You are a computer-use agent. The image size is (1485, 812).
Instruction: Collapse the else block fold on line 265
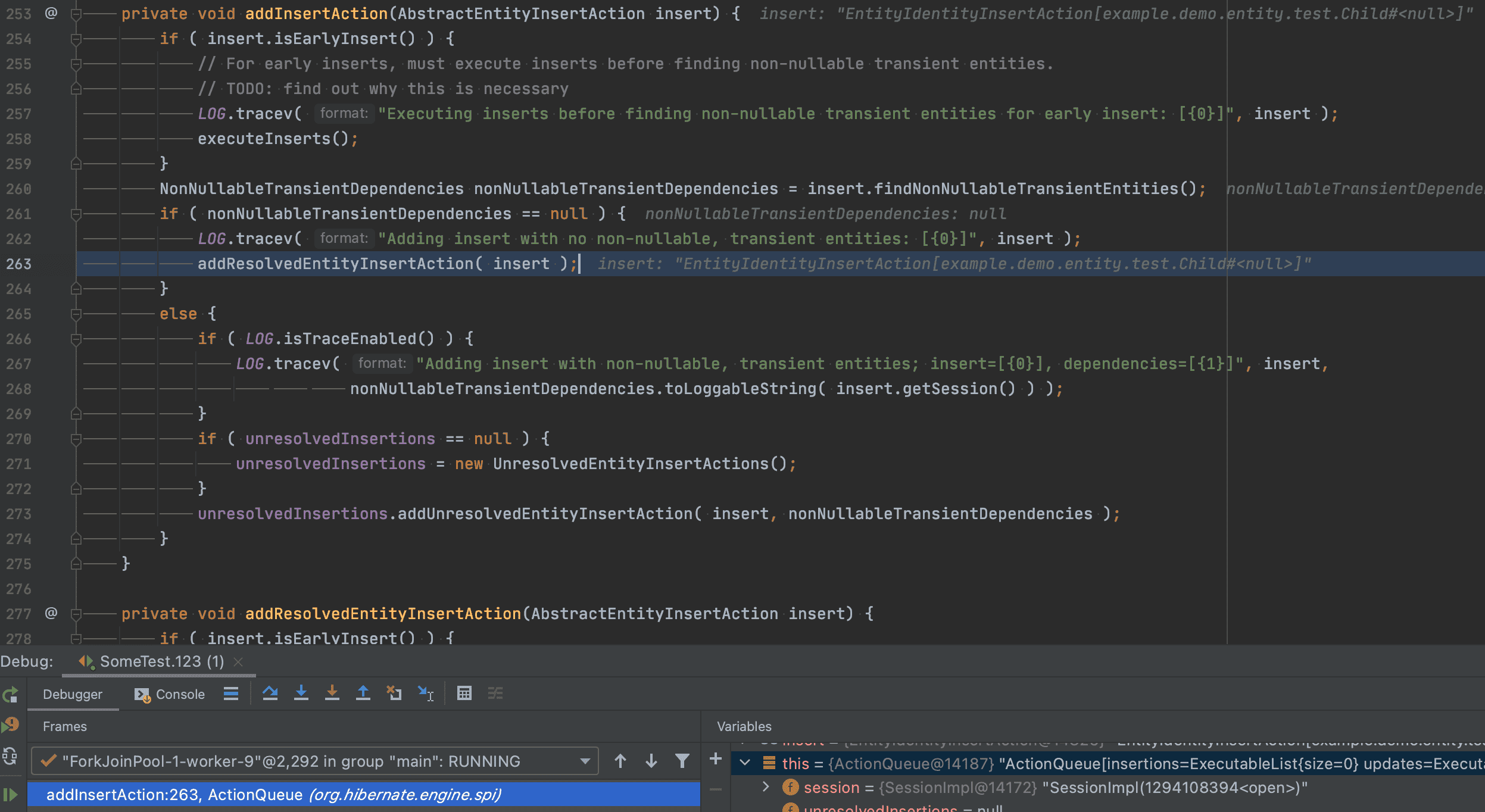point(76,314)
